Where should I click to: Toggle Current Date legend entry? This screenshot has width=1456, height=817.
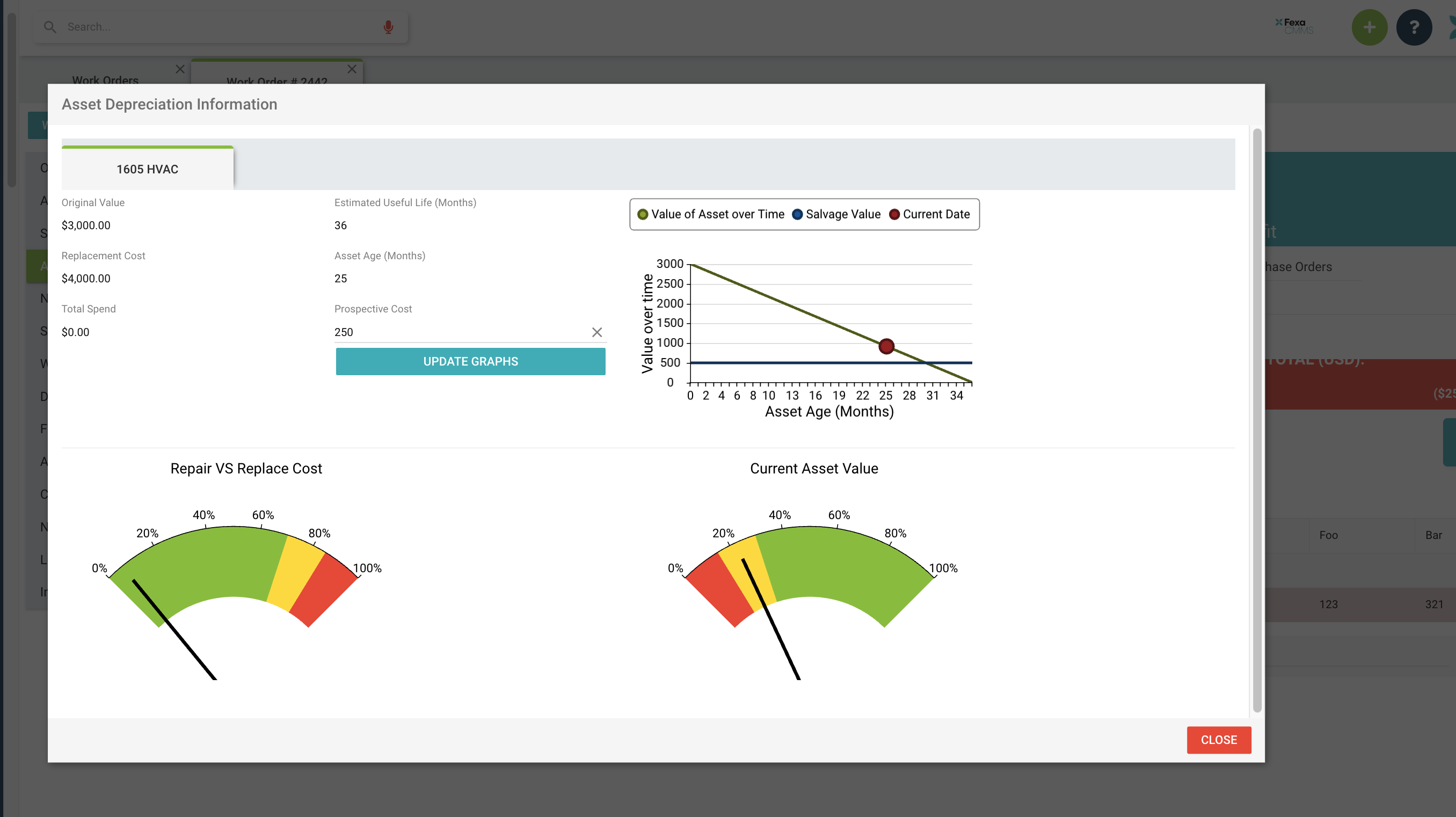(929, 214)
